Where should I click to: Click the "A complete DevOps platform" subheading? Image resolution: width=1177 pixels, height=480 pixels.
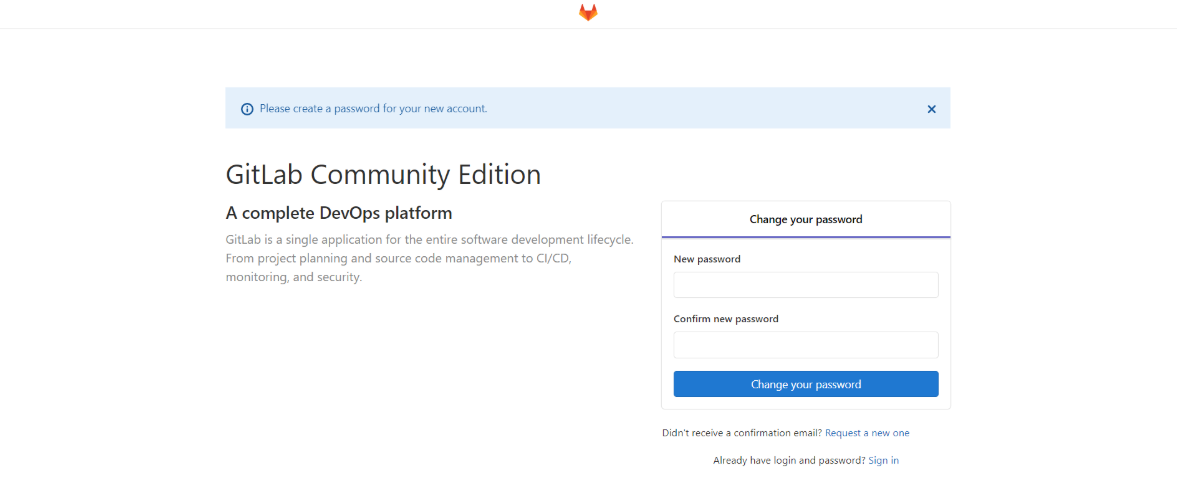coord(339,213)
